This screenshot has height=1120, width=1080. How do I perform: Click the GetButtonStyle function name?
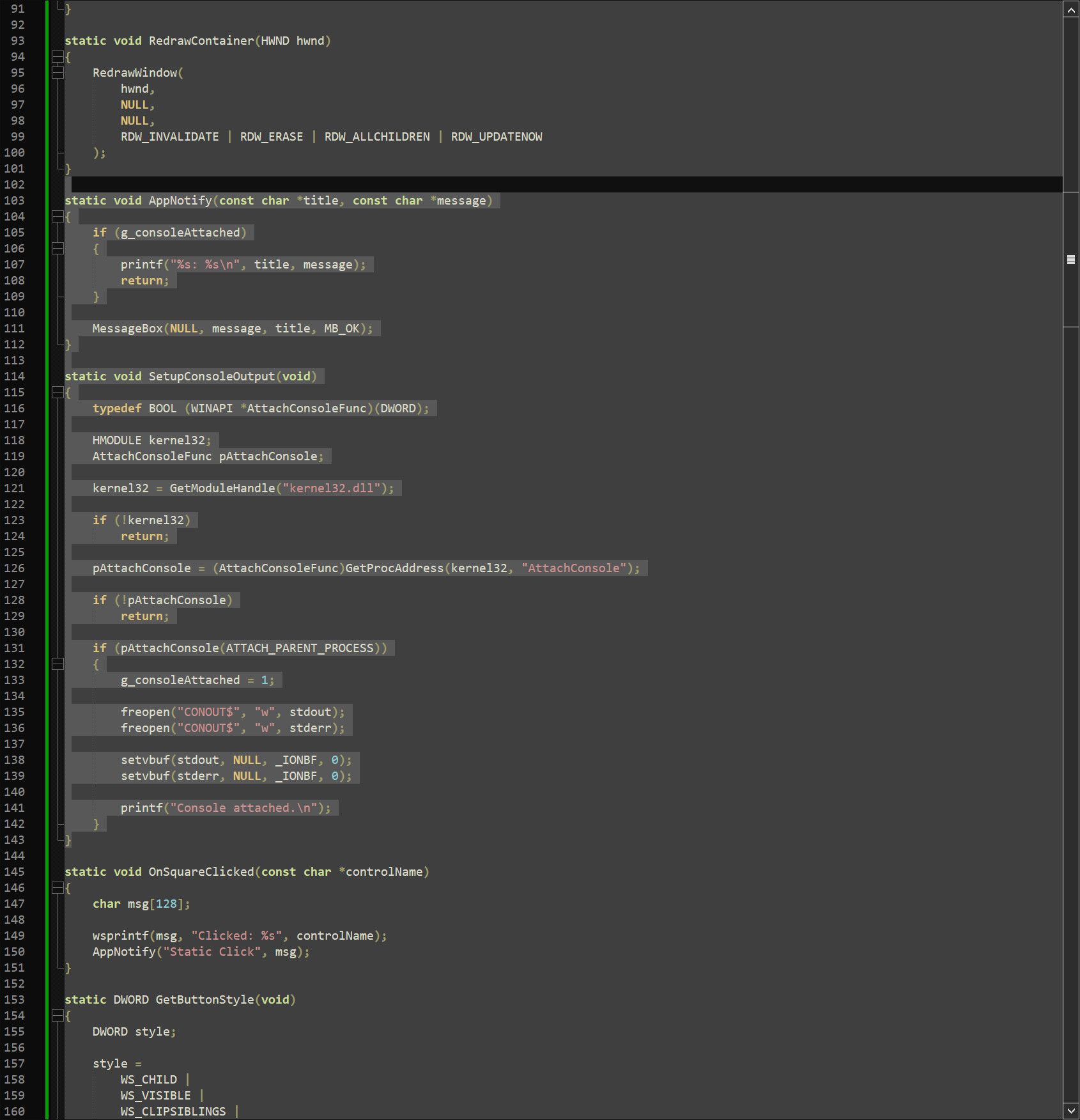click(x=204, y=1000)
